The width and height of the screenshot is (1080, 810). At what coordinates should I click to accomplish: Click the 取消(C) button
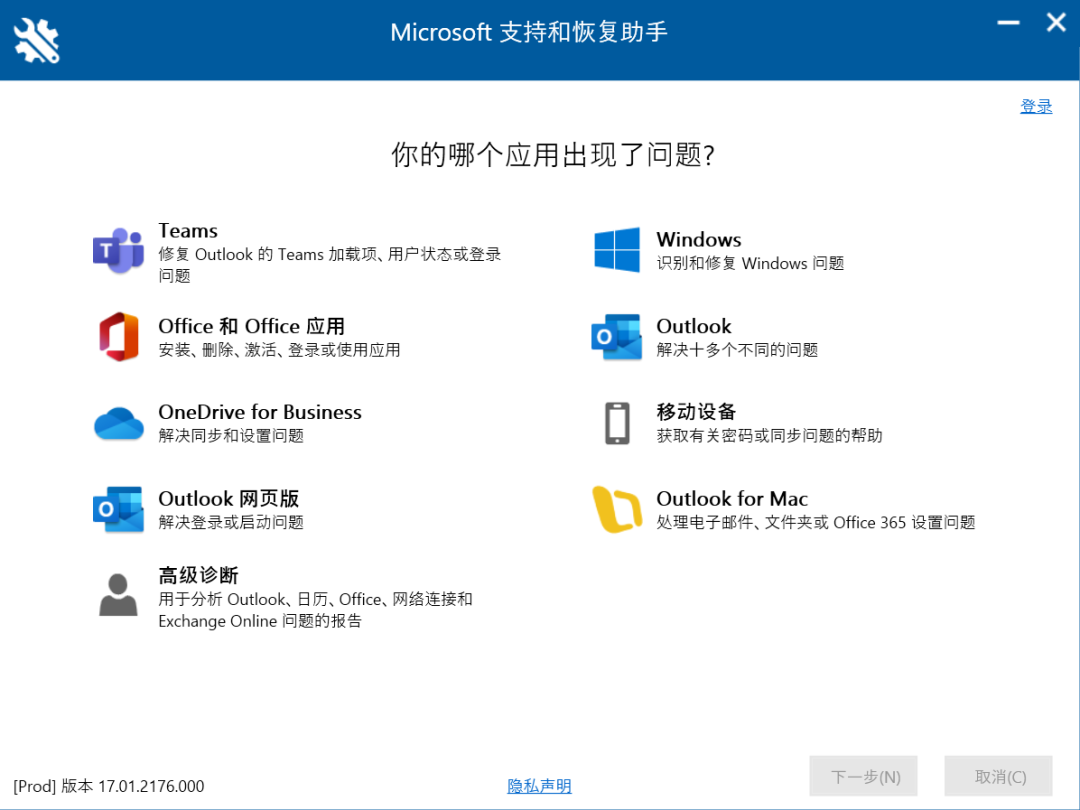pos(999,776)
